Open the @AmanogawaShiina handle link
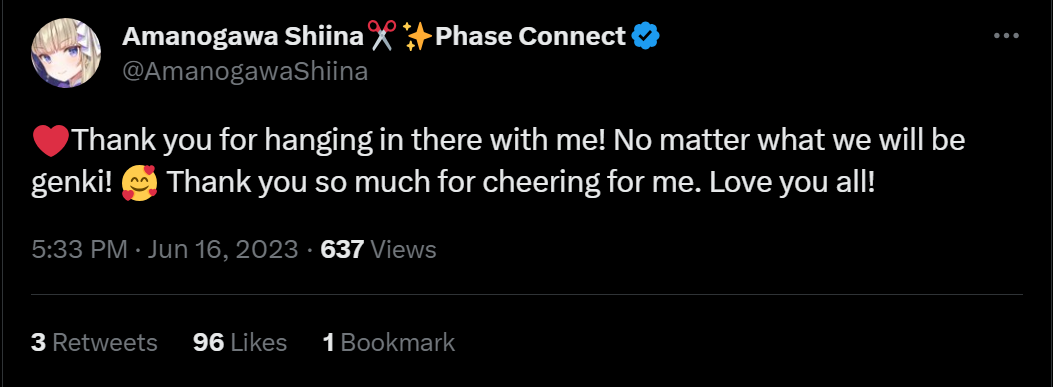This screenshot has width=1053, height=387. click(x=244, y=71)
